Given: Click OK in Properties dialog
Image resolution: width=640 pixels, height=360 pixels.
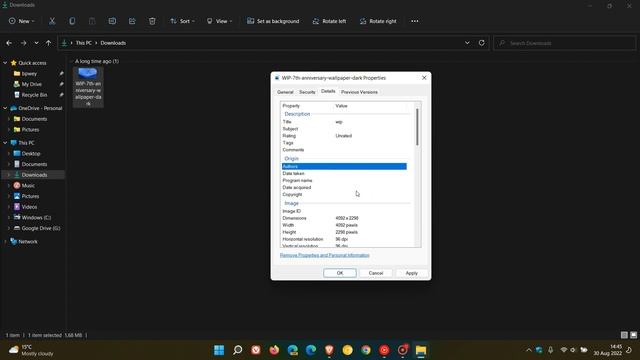Looking at the screenshot, I should (x=340, y=273).
